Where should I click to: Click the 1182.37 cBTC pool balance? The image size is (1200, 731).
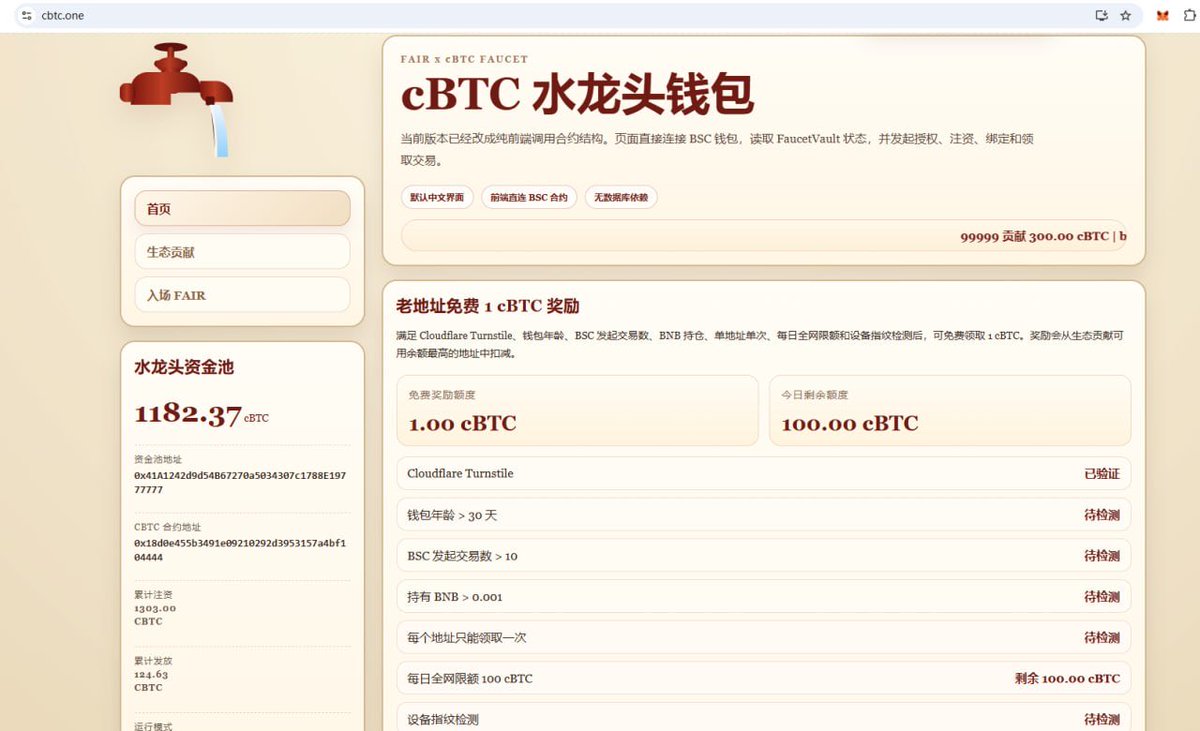tap(201, 414)
